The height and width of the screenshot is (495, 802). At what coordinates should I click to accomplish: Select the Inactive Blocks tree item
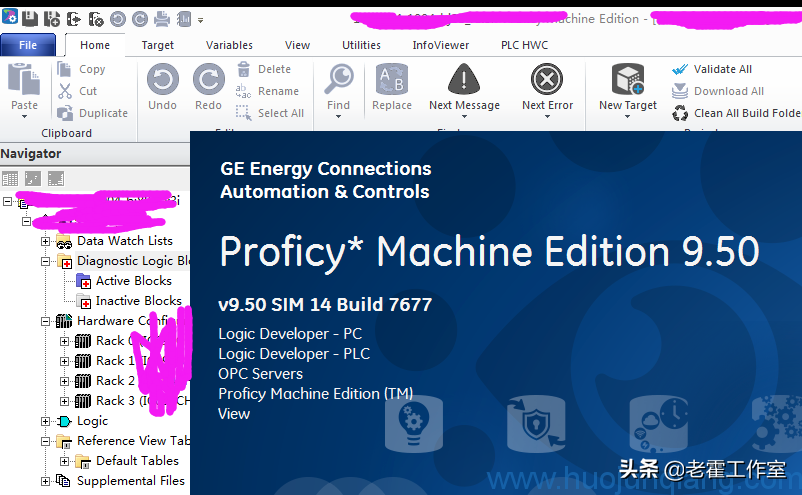click(138, 301)
